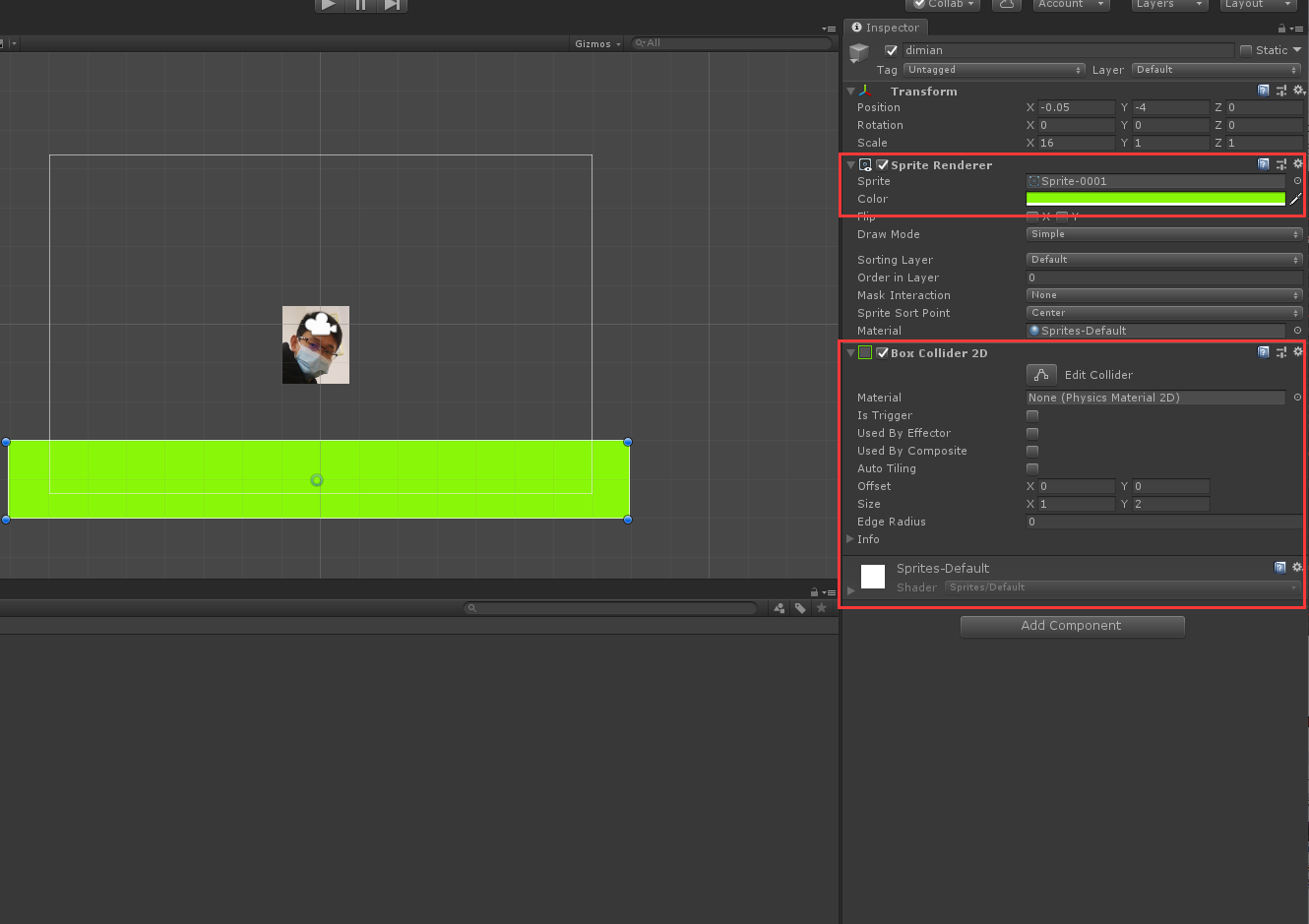The height and width of the screenshot is (924, 1309).
Task: Expand the Sprites-Default material foldout
Action: coord(850,590)
